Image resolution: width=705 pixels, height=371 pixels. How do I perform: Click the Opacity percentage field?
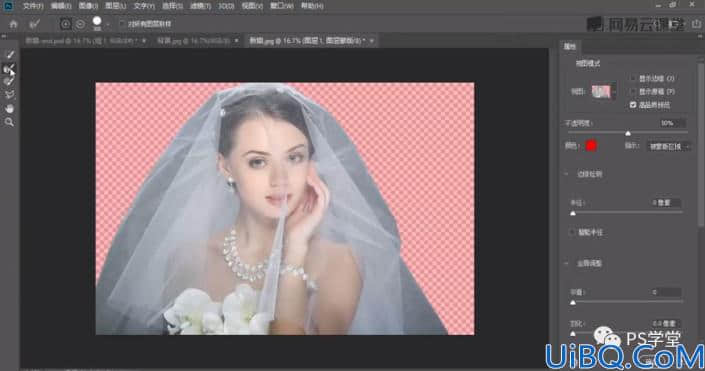coord(672,123)
